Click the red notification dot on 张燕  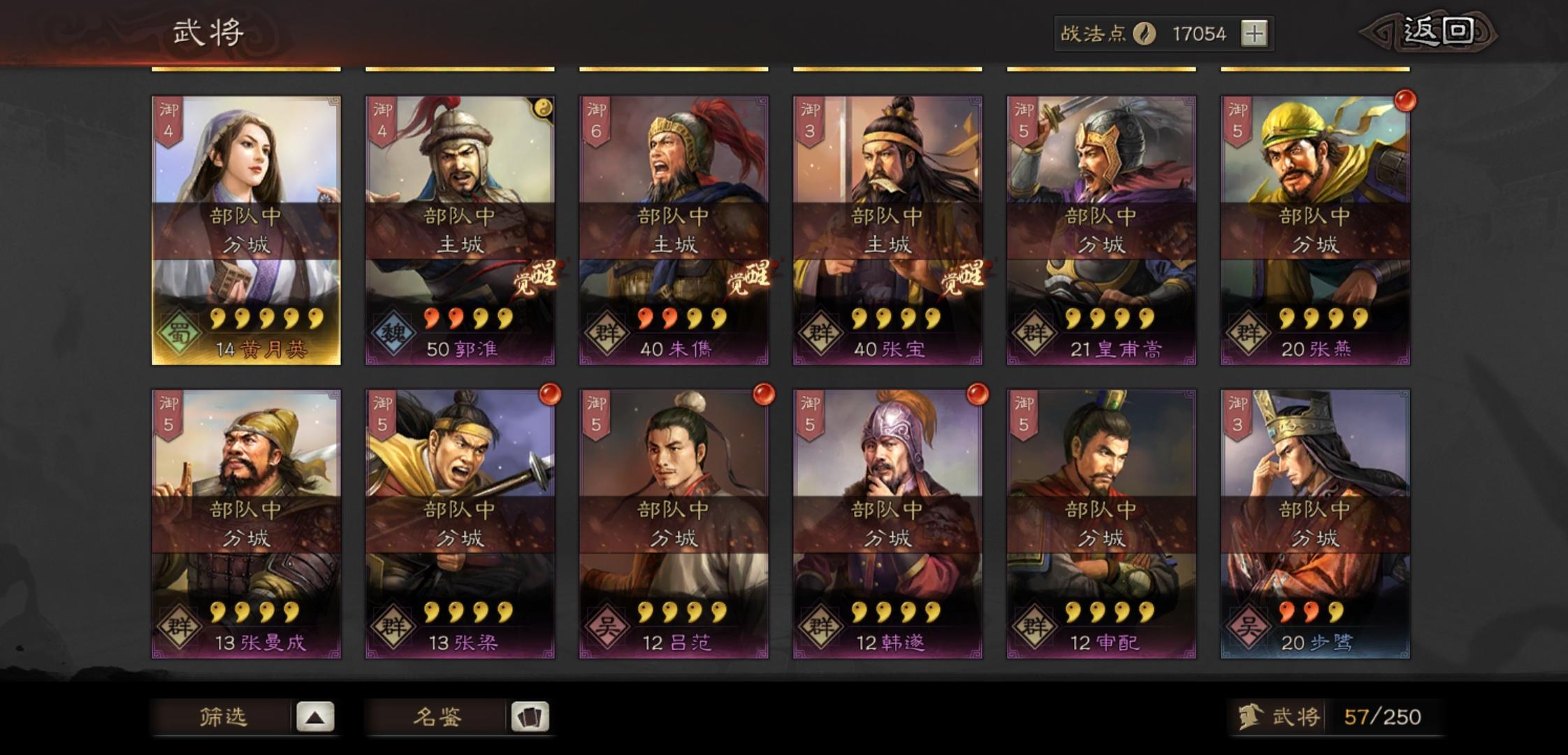click(x=1405, y=101)
